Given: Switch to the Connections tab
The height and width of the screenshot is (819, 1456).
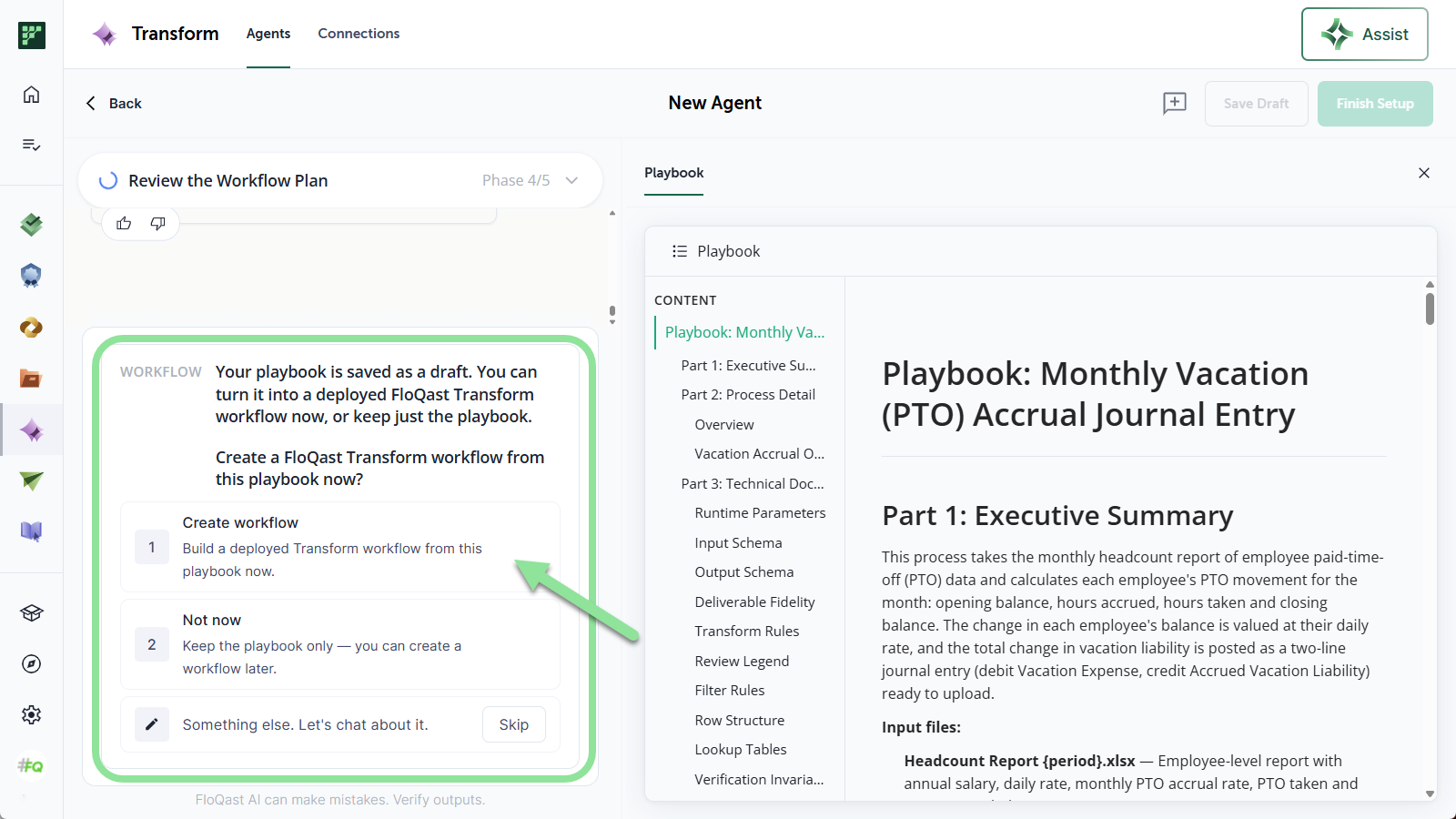Looking at the screenshot, I should [359, 34].
